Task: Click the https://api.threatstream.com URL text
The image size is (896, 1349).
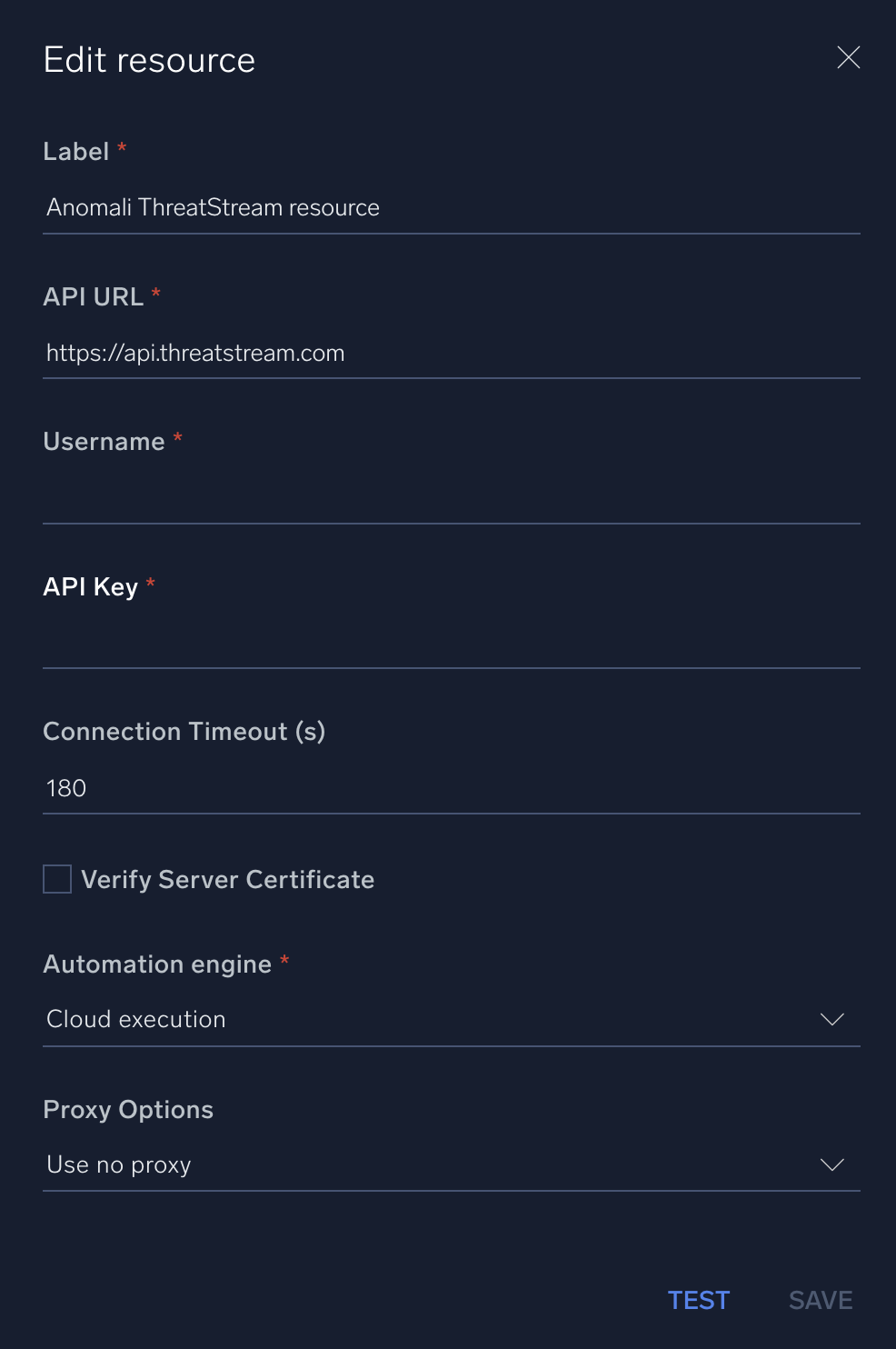Action: point(194,353)
